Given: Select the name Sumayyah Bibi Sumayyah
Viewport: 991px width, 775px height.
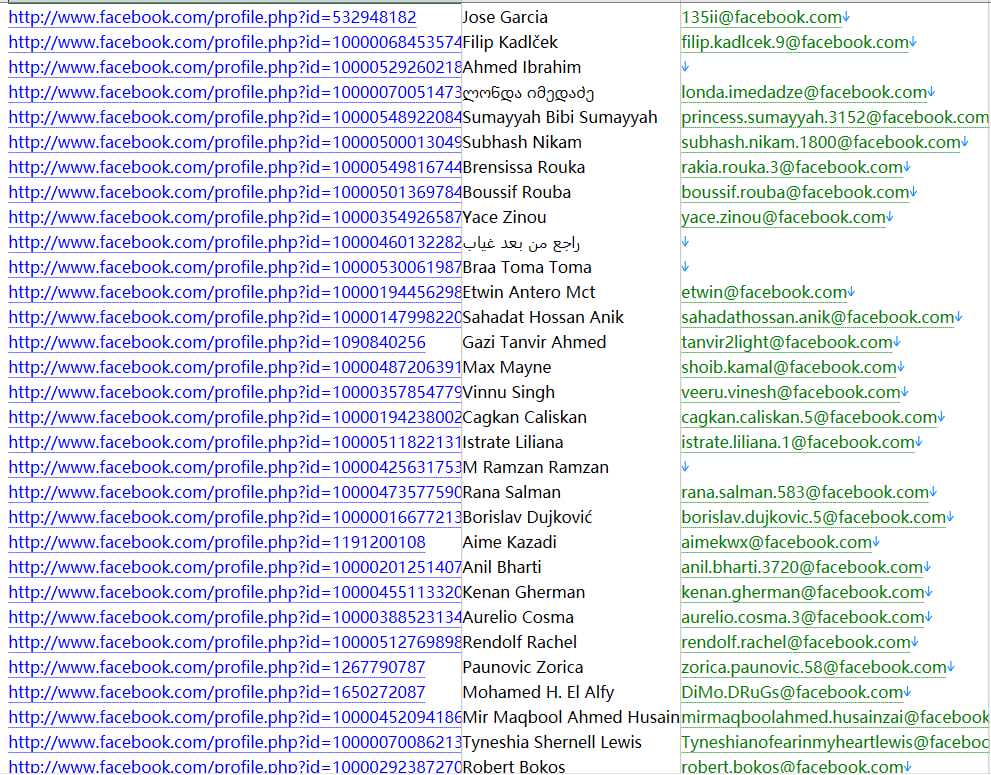Looking at the screenshot, I should click(560, 118).
